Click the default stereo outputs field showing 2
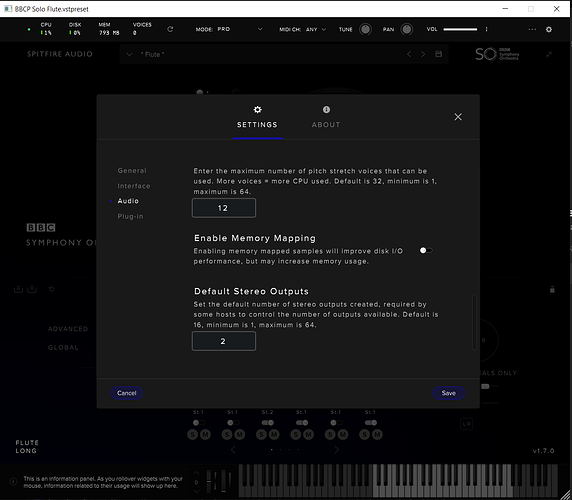The height and width of the screenshot is (500, 572). pyautogui.click(x=224, y=341)
